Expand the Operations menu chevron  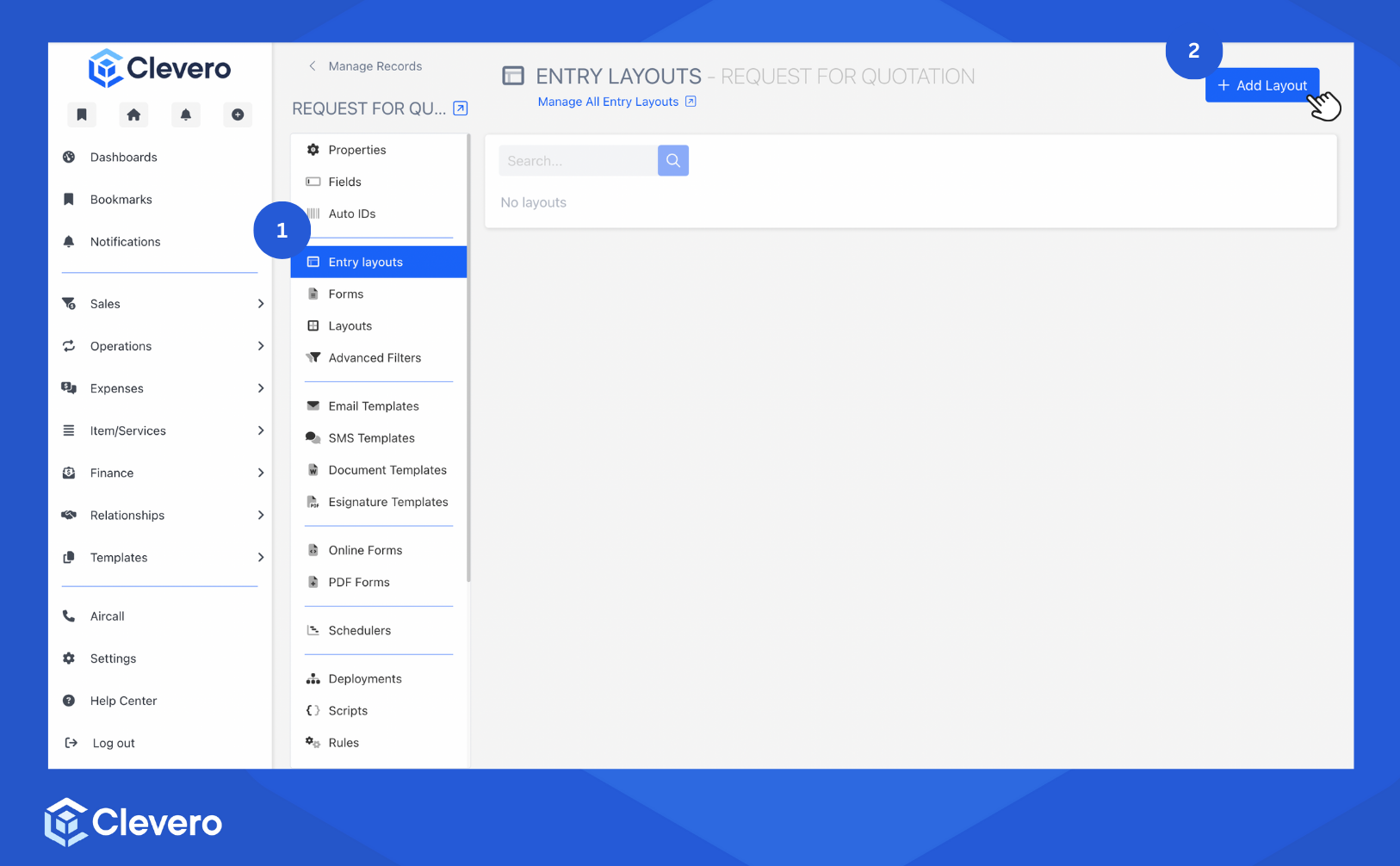point(261,346)
